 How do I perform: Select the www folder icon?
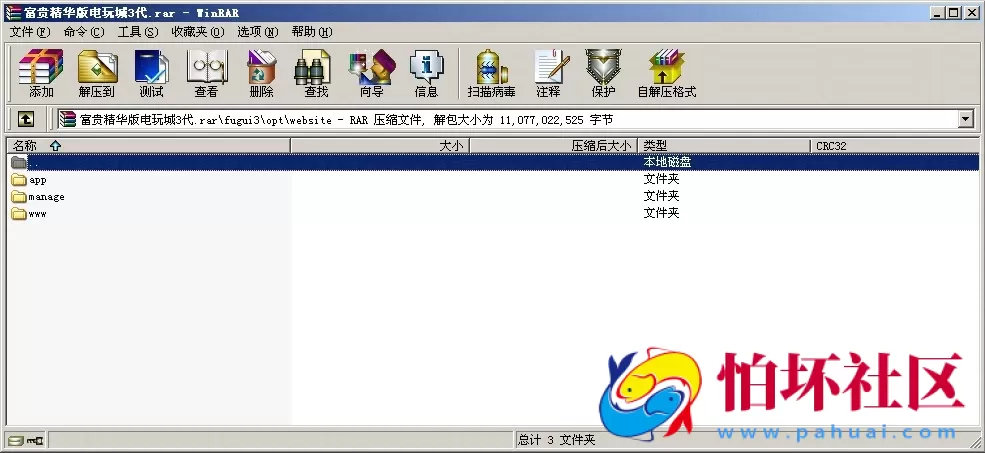click(19, 214)
